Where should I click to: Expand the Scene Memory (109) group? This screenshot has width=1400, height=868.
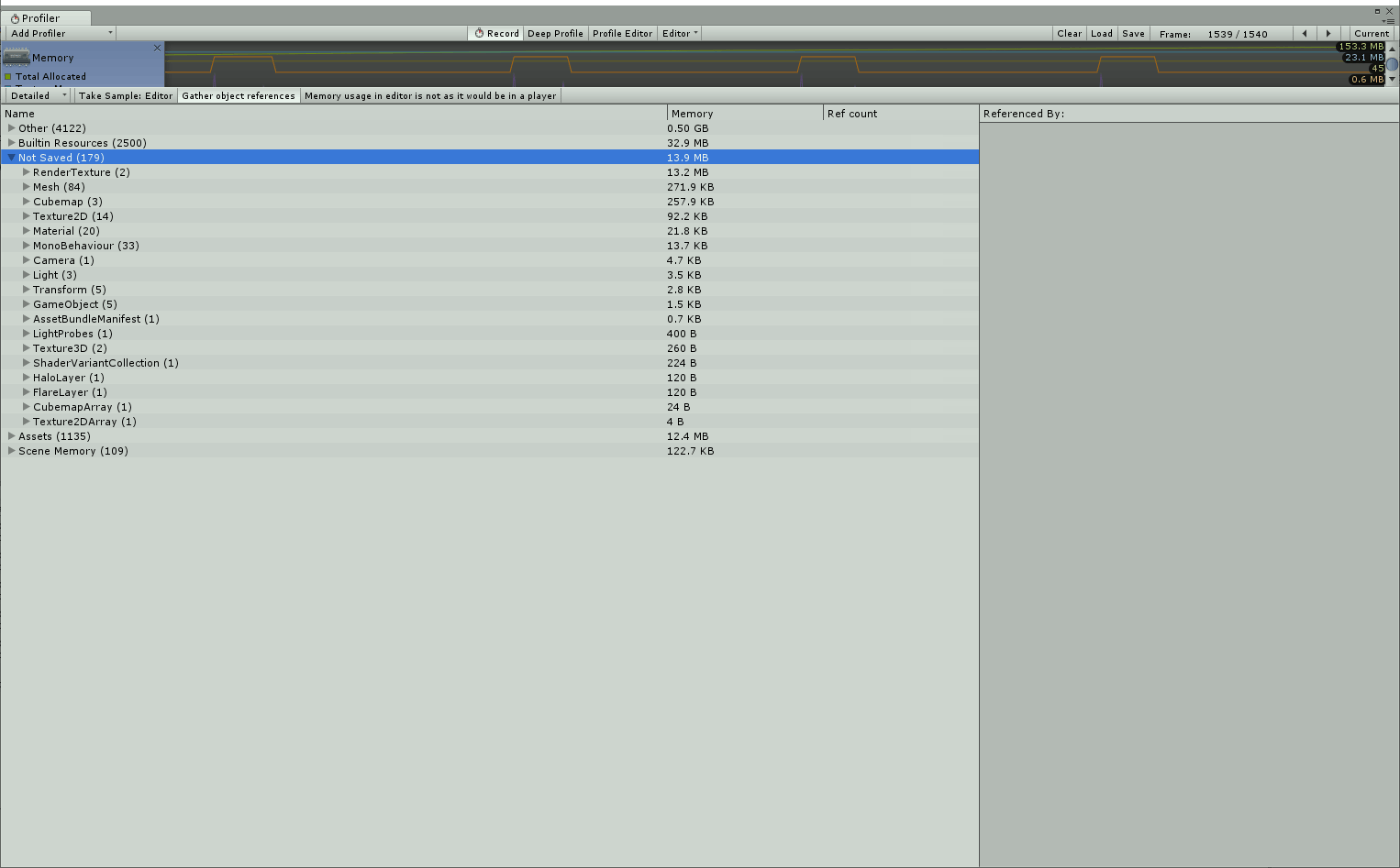tap(12, 451)
